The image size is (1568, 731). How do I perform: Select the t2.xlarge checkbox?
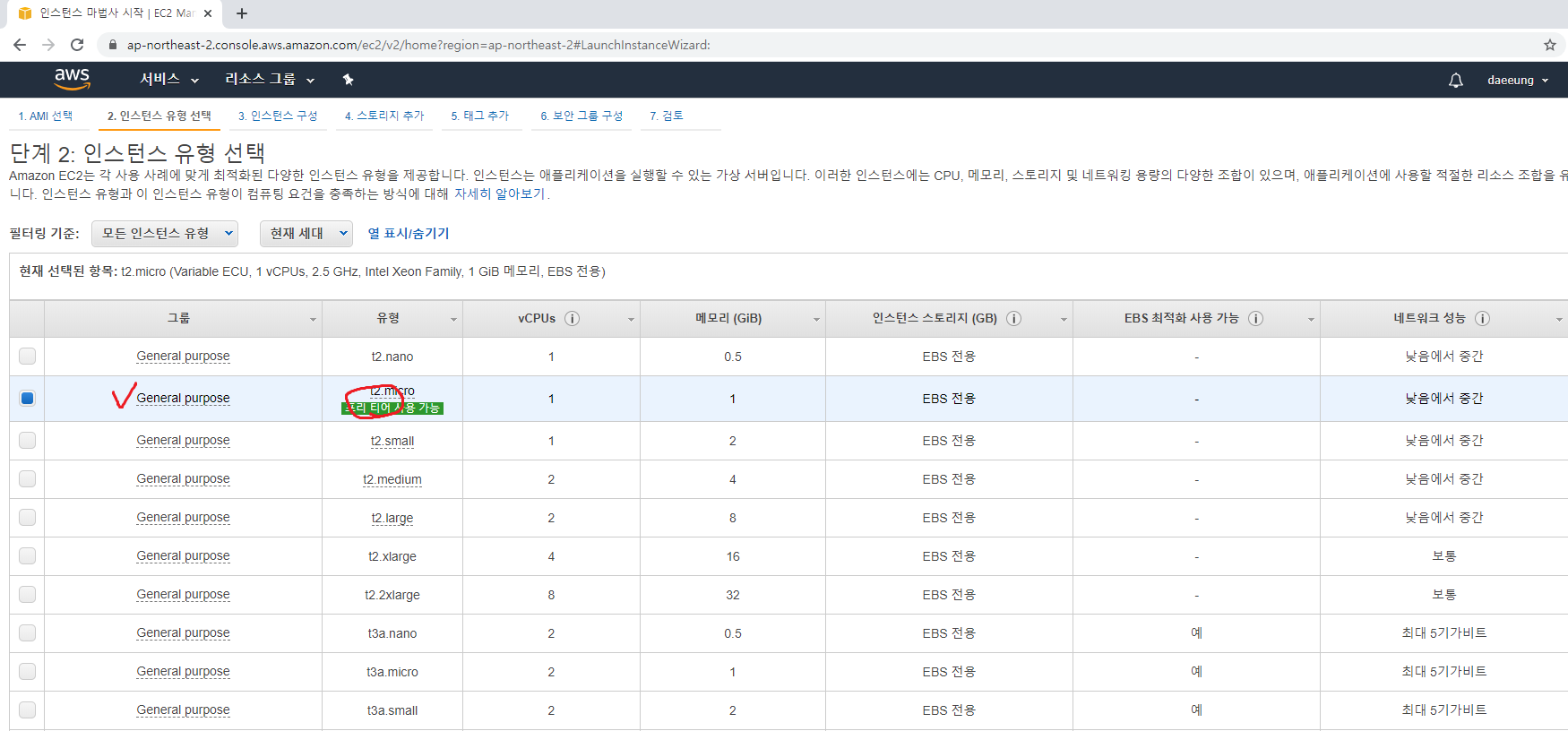pos(27,555)
